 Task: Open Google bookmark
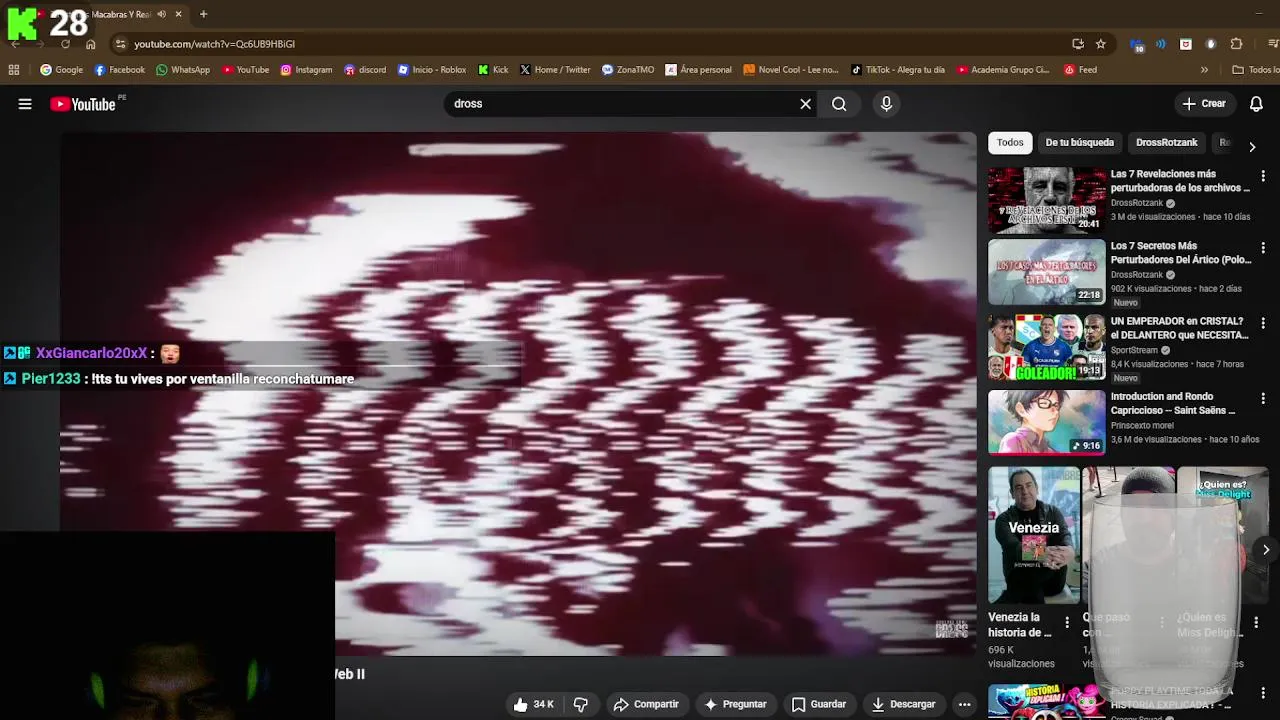click(61, 70)
